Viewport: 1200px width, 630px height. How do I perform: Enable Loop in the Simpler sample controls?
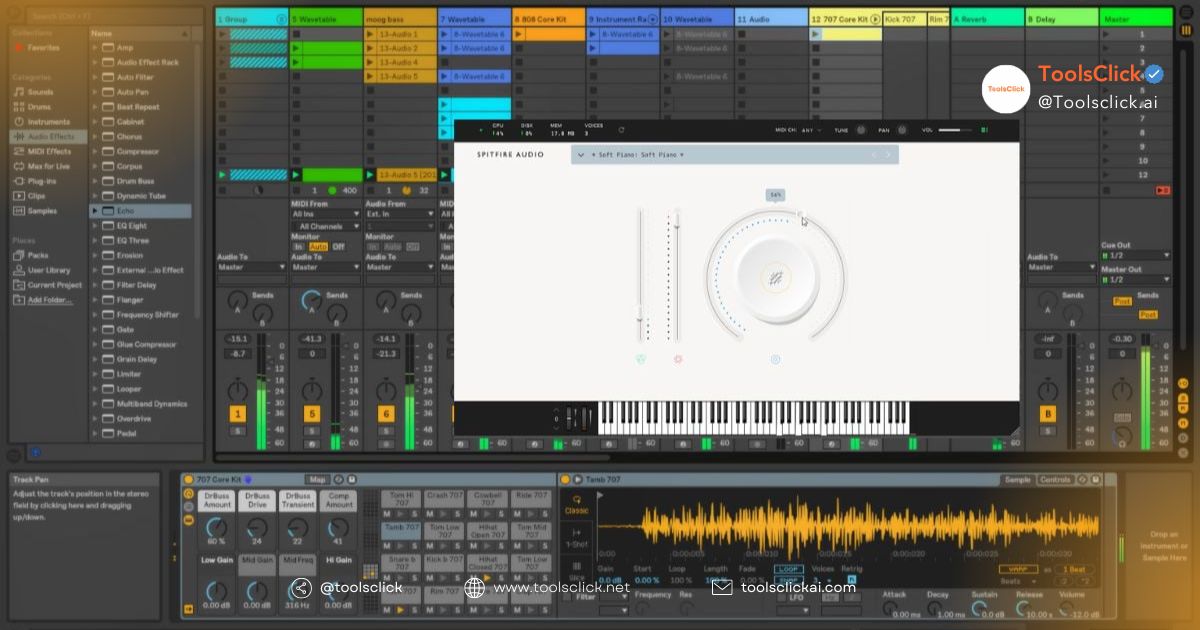(x=789, y=568)
